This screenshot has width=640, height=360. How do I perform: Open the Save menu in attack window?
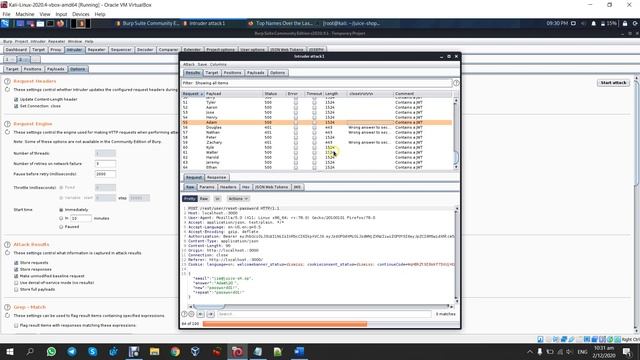click(x=202, y=64)
